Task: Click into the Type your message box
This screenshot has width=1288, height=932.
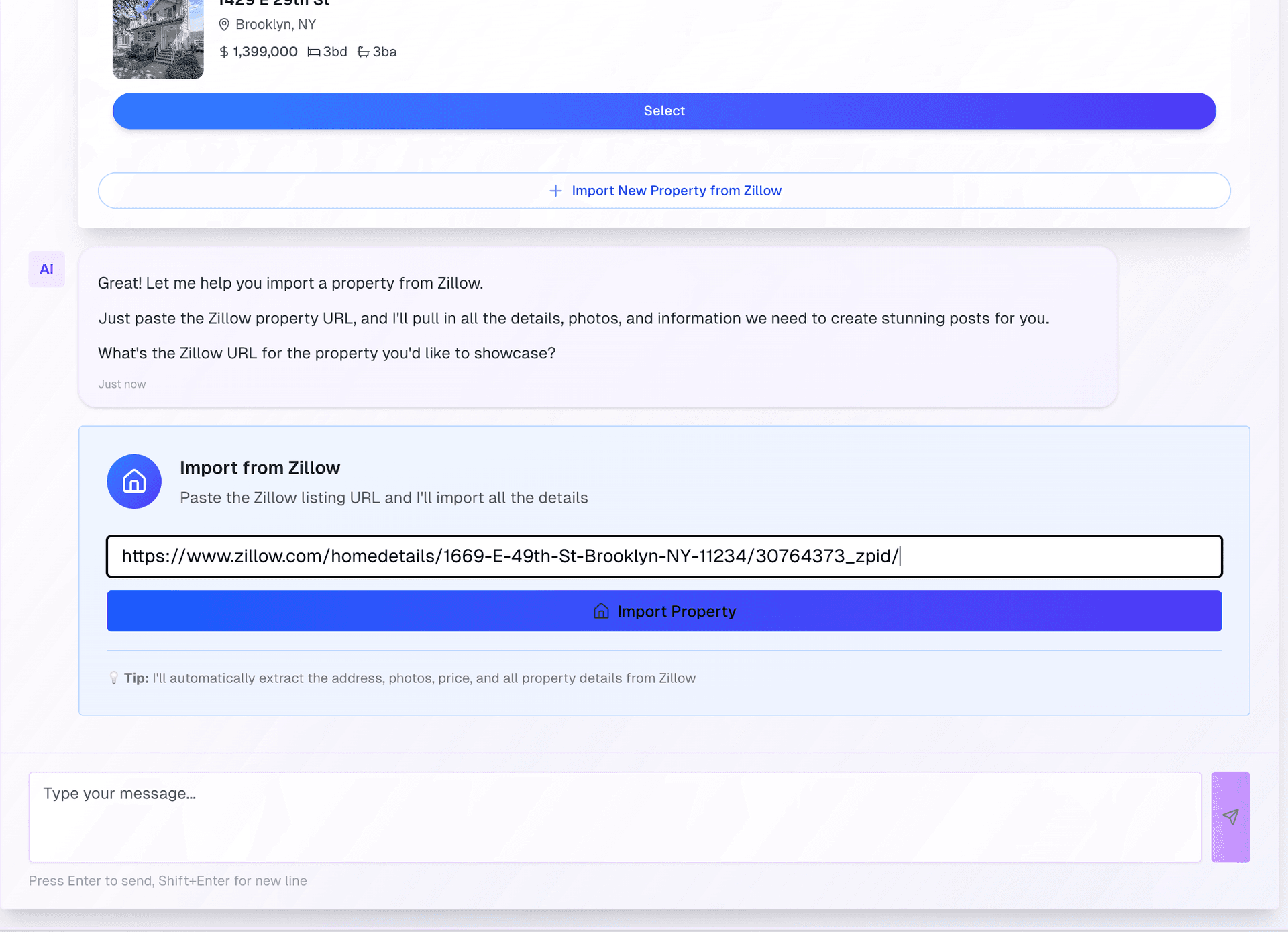Action: (614, 817)
